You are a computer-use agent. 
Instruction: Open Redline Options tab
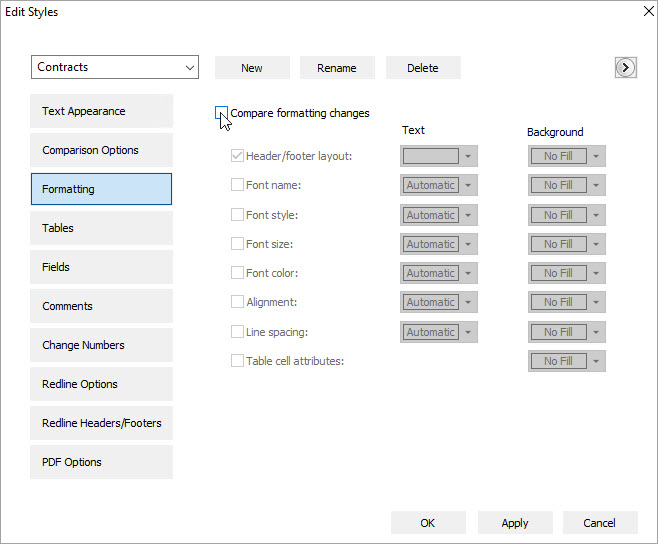101,384
